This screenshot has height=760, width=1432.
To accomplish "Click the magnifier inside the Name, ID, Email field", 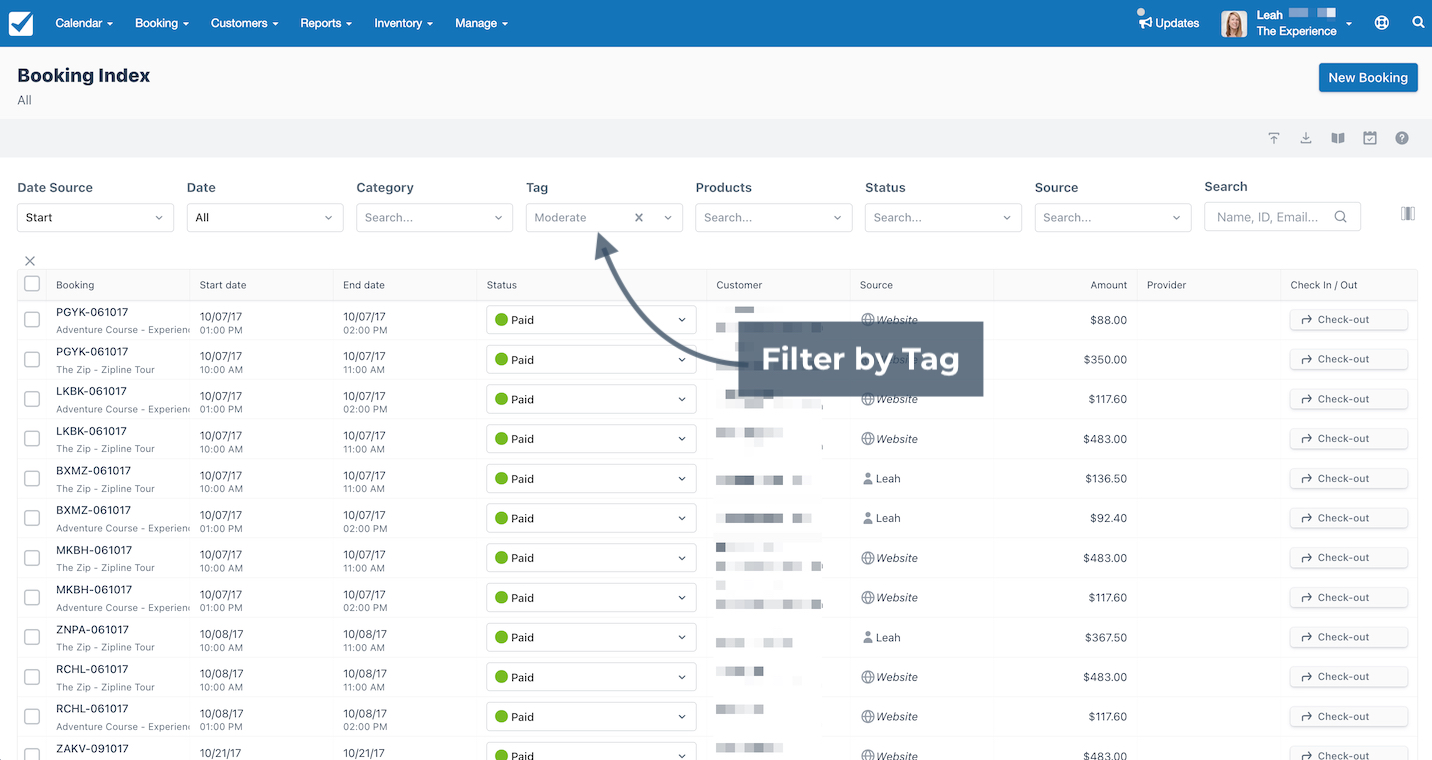I will pos(1341,217).
